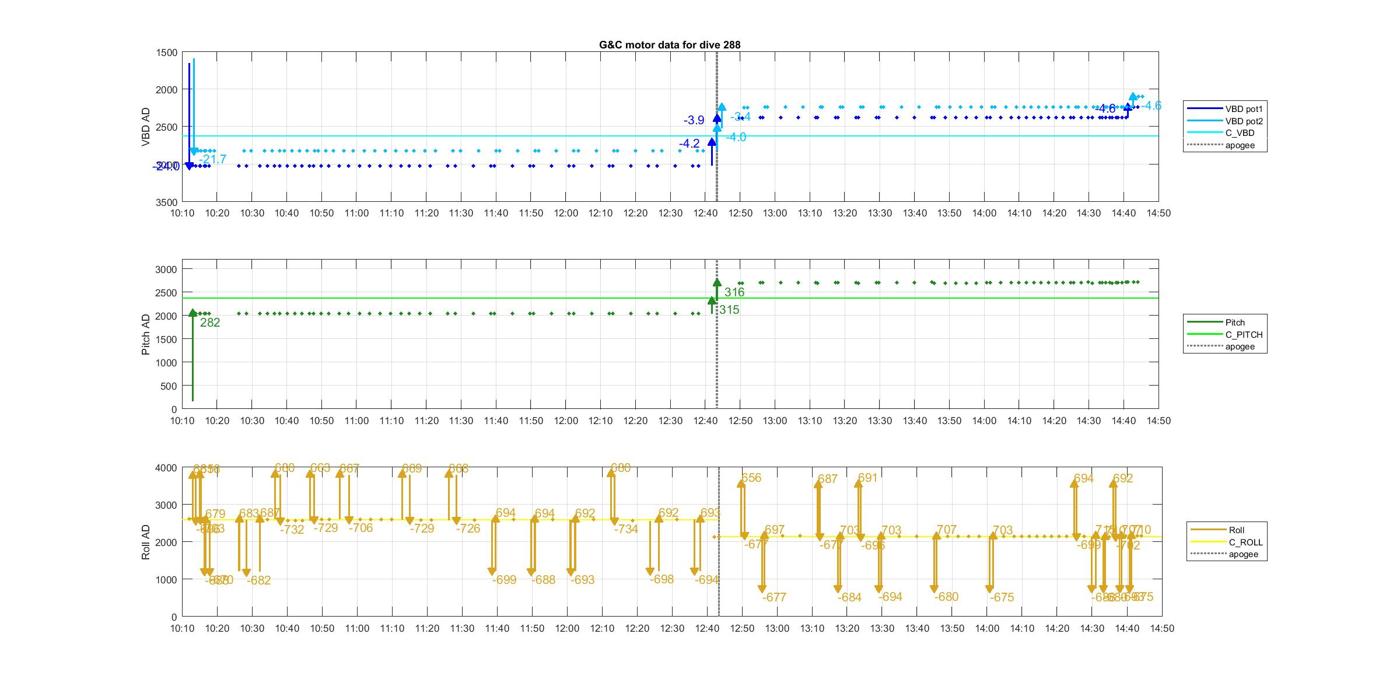Click the '316' pitch data label
Screen dimensions: 1400x693
734,293
